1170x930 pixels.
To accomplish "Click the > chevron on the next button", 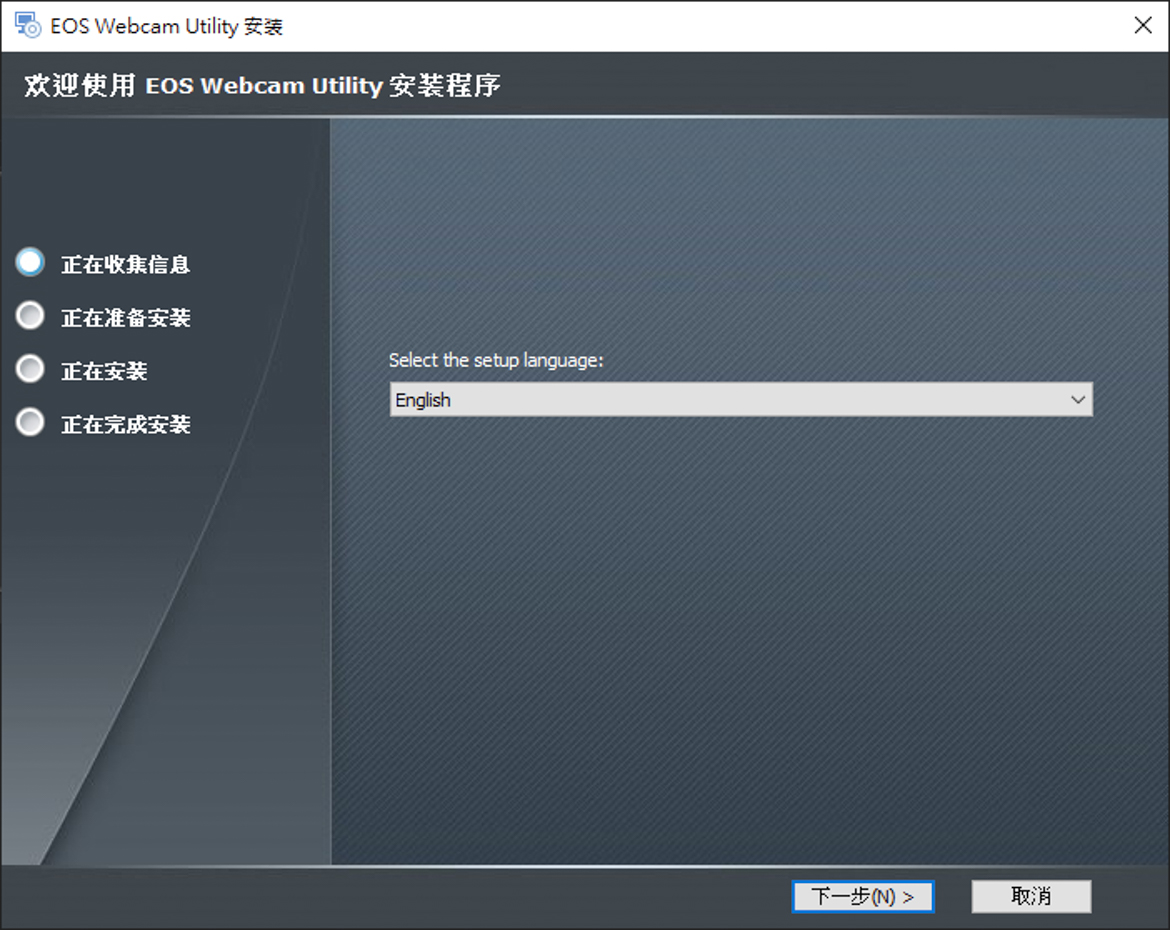I will tap(908, 897).
